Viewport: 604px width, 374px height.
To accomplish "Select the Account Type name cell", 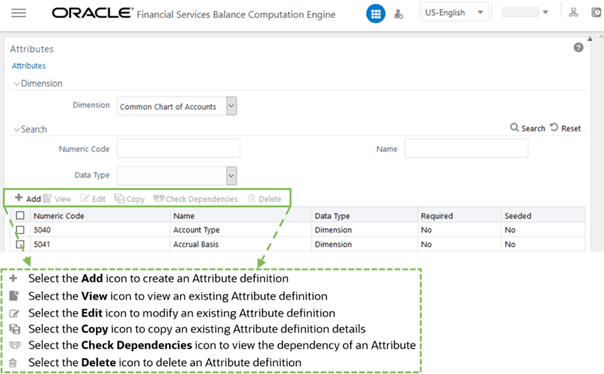I will (x=196, y=230).
